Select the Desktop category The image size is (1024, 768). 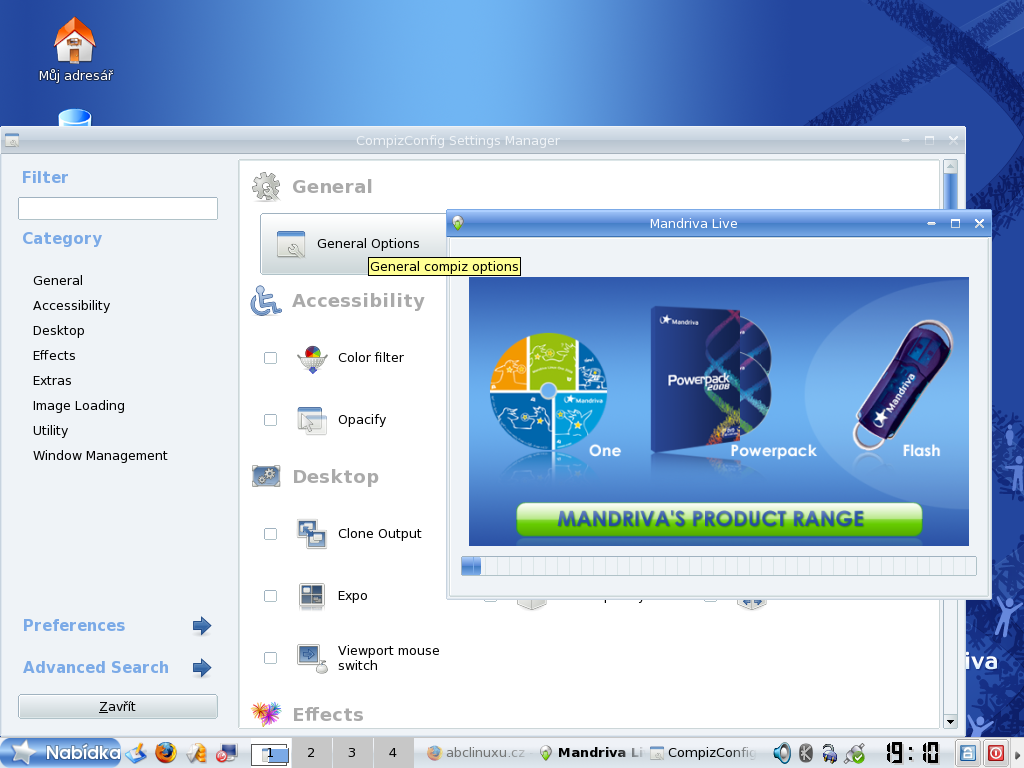(x=59, y=330)
